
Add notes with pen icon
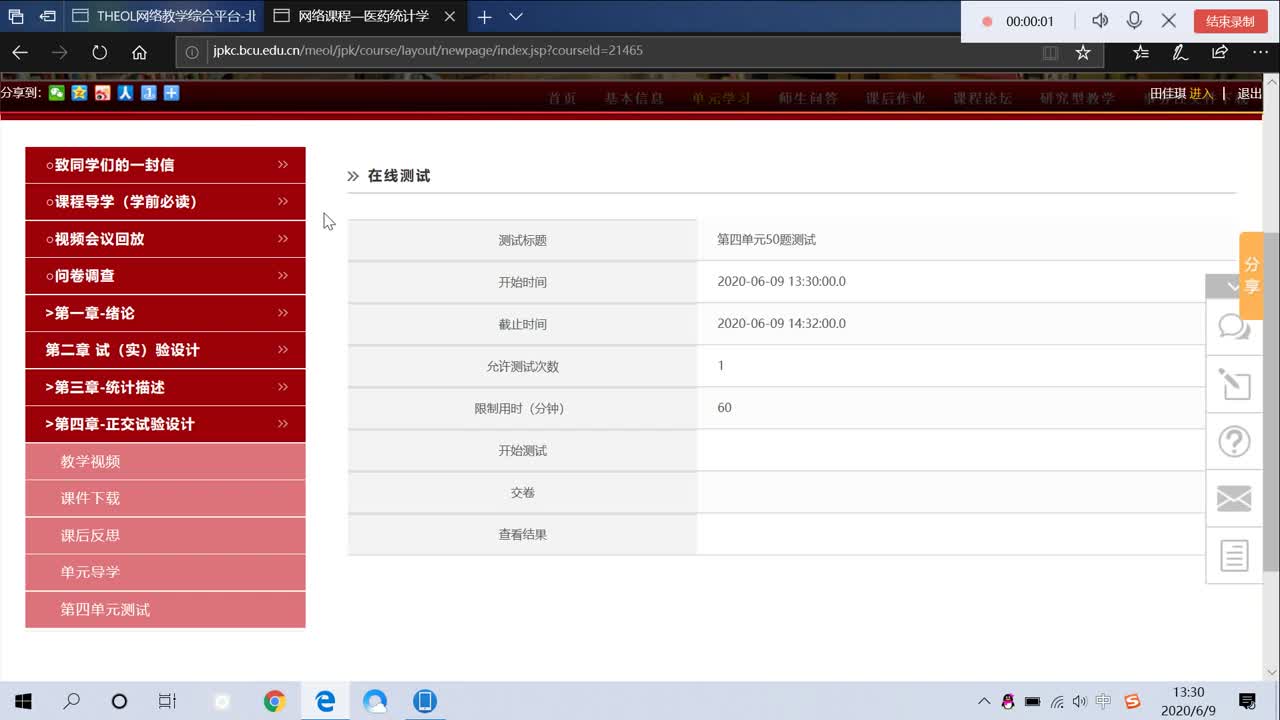1180,52
